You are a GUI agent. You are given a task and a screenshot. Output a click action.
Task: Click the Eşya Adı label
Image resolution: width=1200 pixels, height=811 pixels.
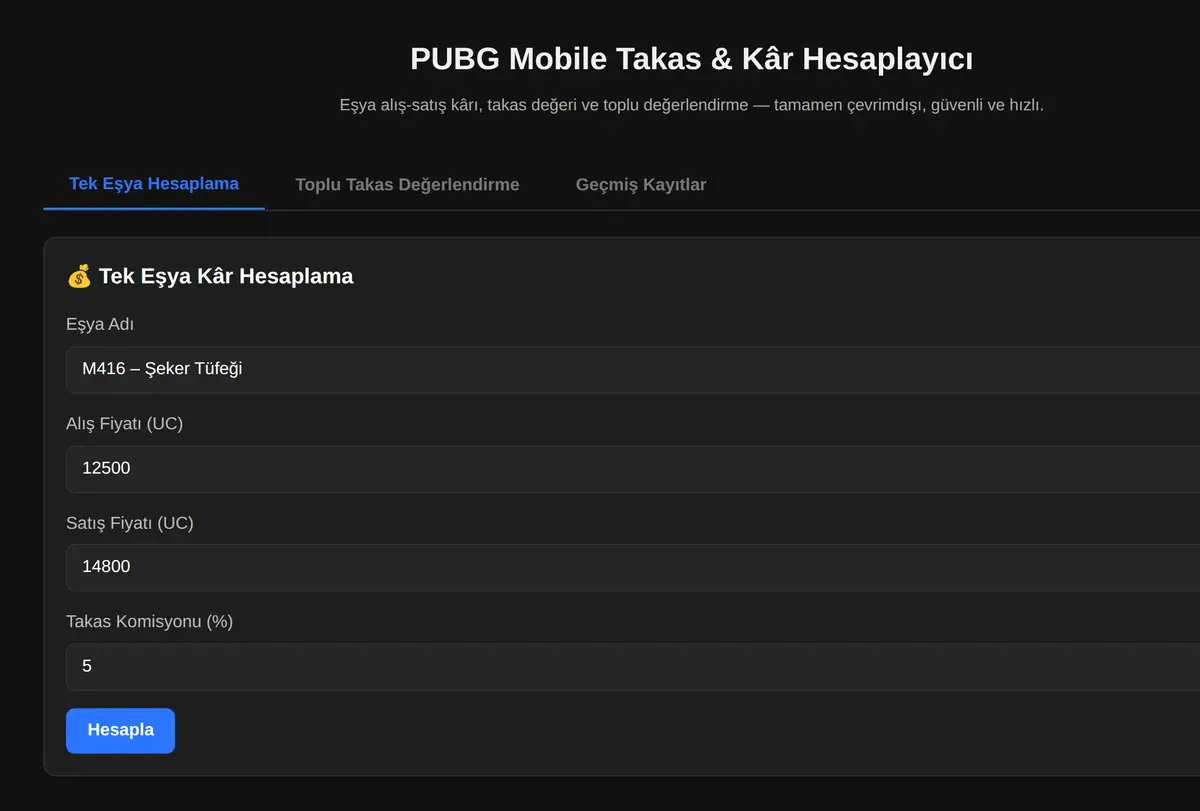100,325
